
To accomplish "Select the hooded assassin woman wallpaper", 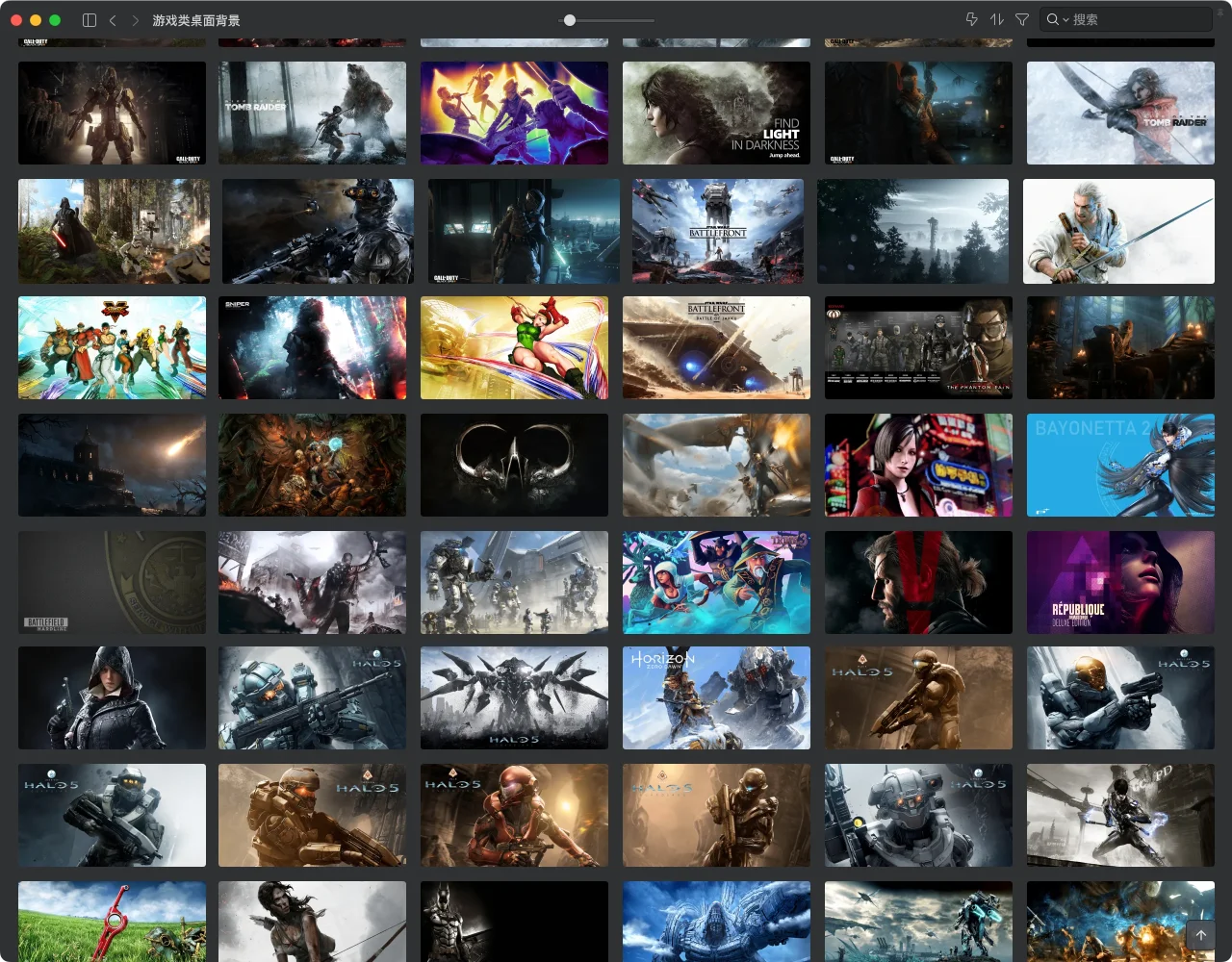I will pos(112,698).
